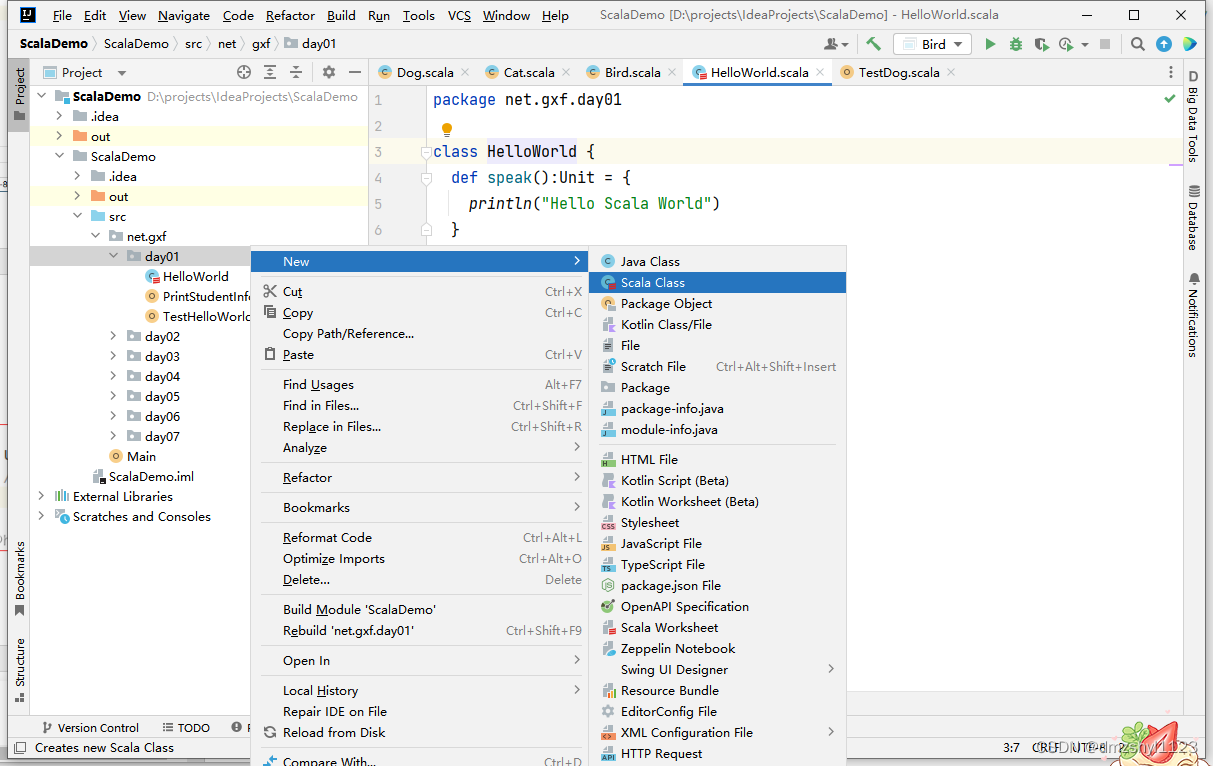Open the user account icon in the toolbar

tap(835, 44)
